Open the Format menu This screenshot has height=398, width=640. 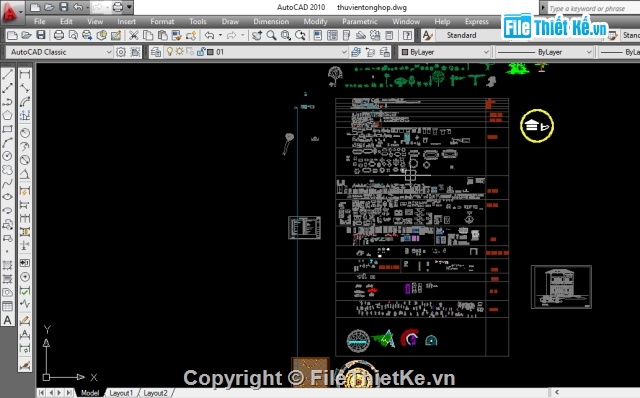[x=162, y=21]
